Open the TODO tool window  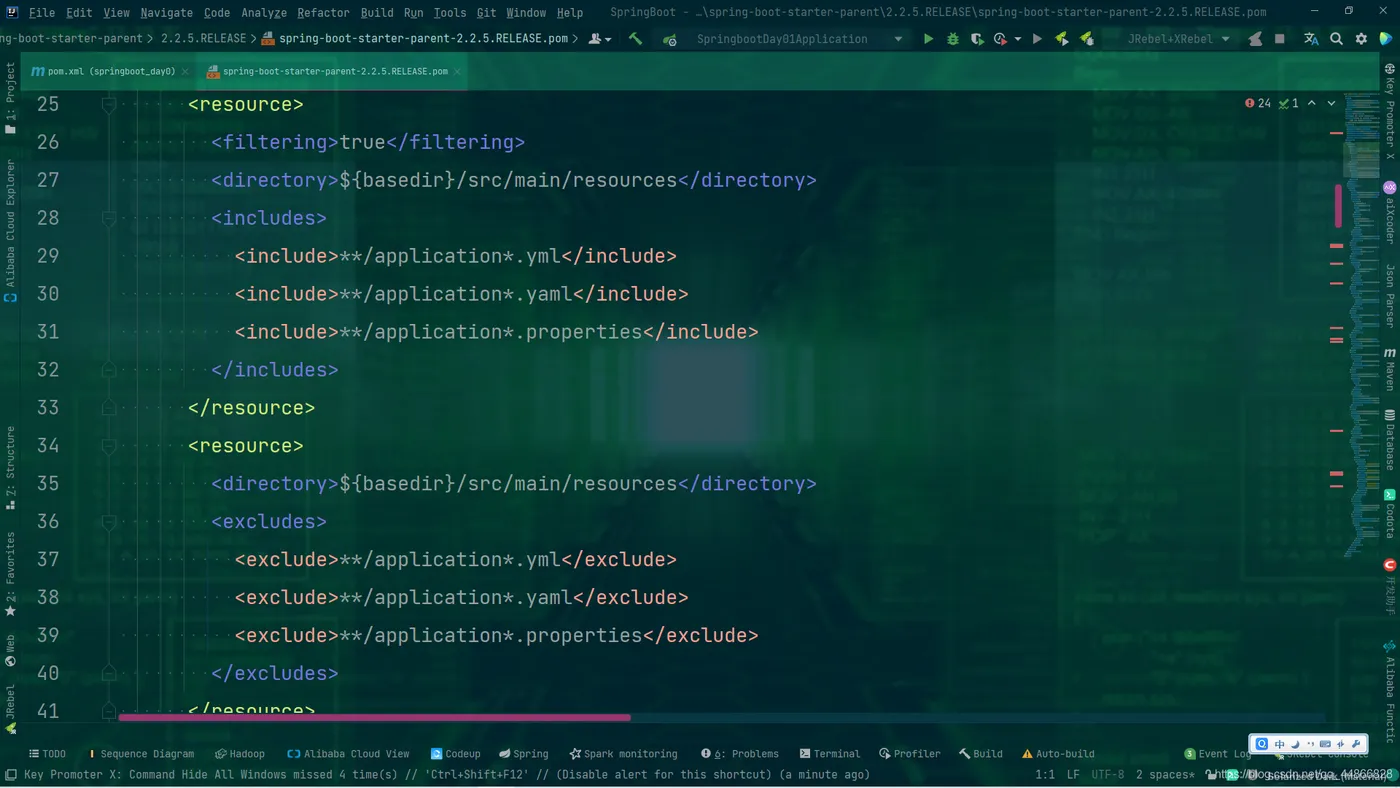47,754
